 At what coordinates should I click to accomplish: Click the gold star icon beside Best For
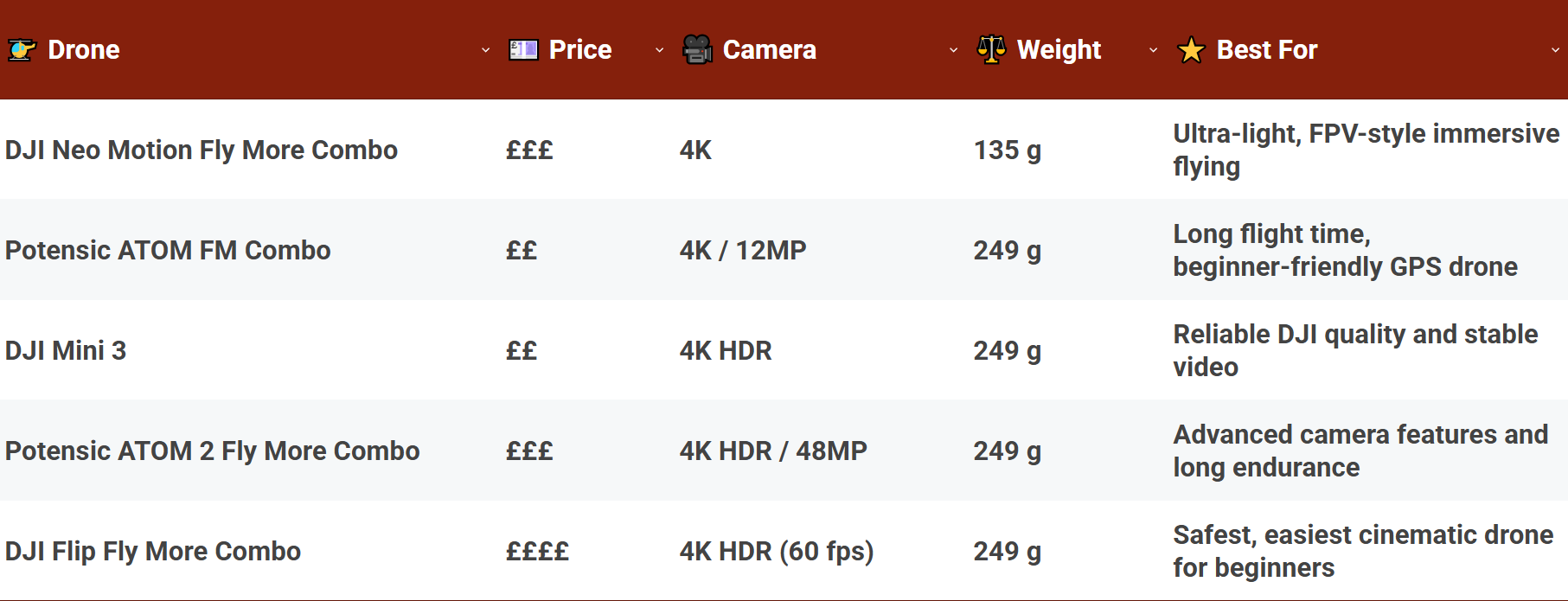pos(1192,49)
